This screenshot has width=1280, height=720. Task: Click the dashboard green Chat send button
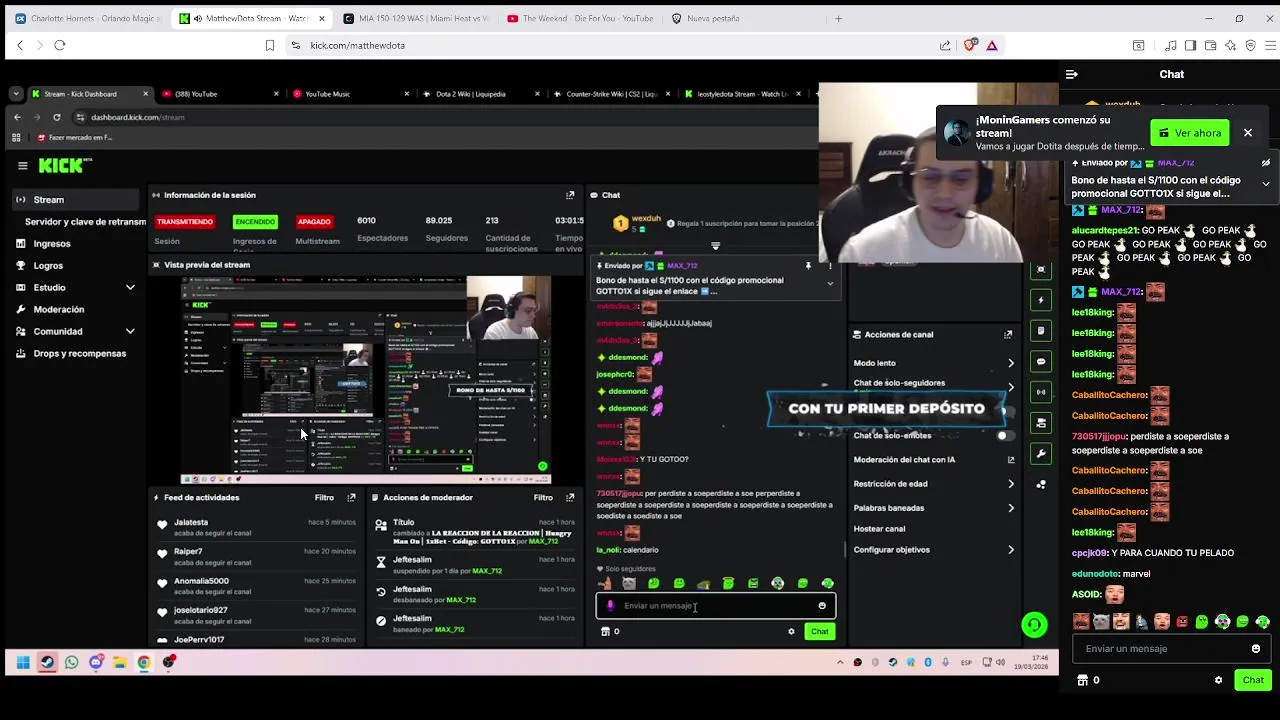click(x=819, y=632)
